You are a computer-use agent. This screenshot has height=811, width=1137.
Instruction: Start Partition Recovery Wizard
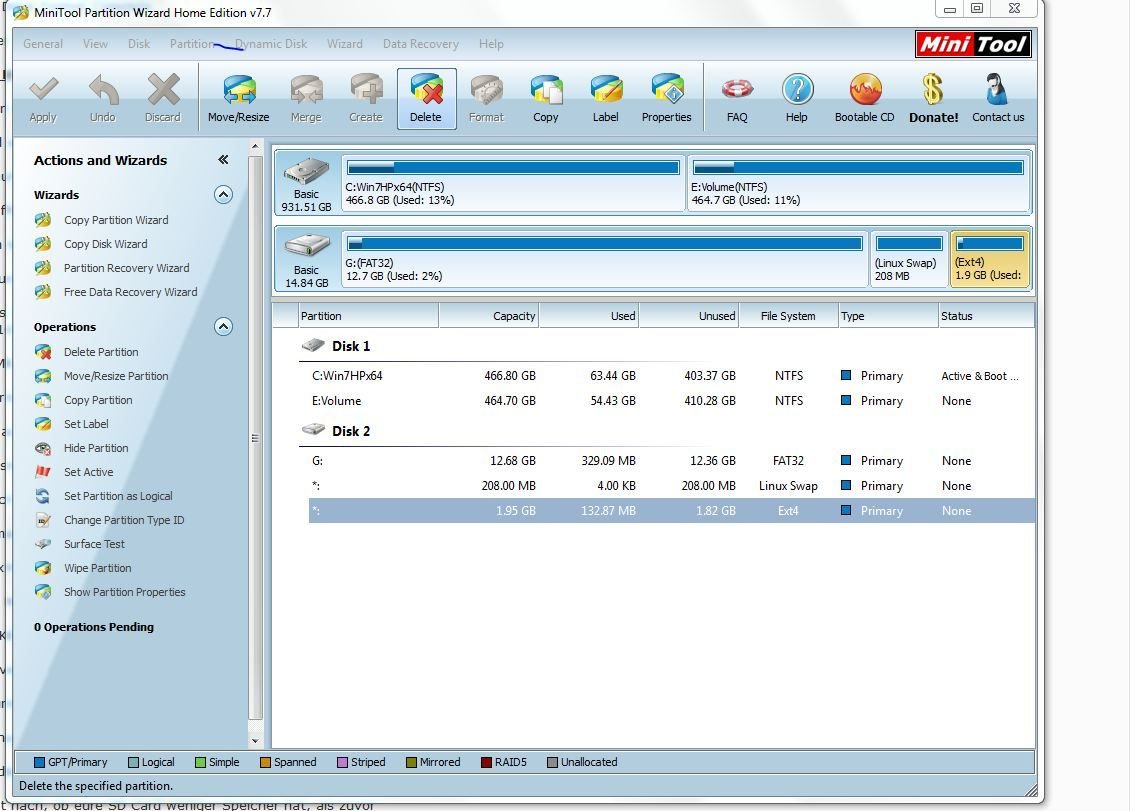[x=126, y=268]
